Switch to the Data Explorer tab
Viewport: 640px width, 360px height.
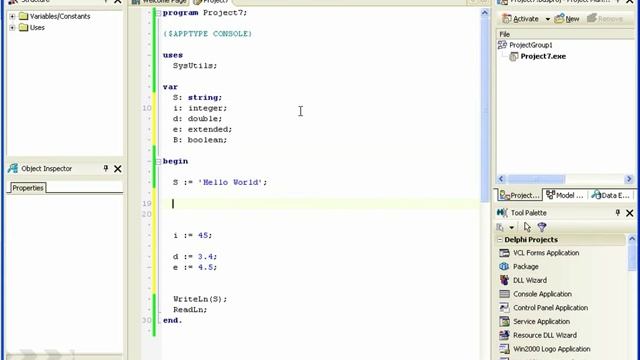pyautogui.click(x=611, y=195)
